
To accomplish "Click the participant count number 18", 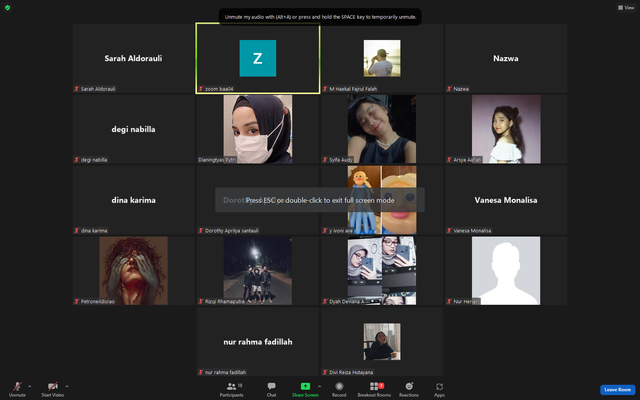I will pyautogui.click(x=240, y=385).
